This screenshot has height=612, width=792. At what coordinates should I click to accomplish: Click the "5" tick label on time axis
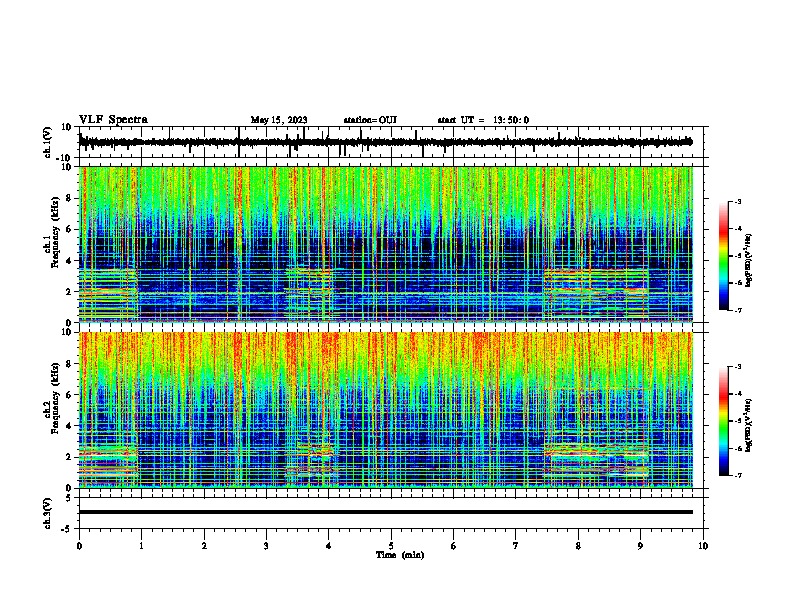391,546
